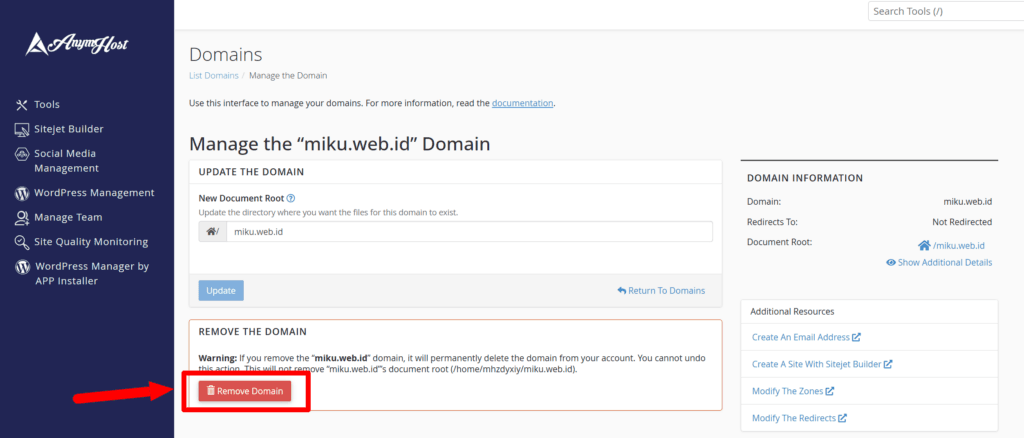Click Return To Domains link
Image resolution: width=1024 pixels, height=438 pixels.
[x=661, y=290]
